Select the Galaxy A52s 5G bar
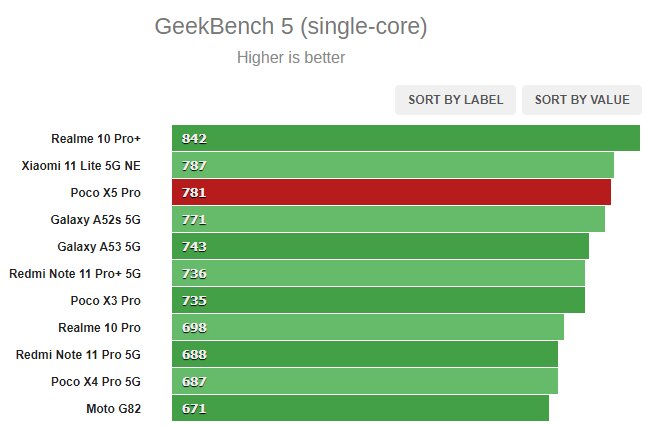The image size is (645, 426). pyautogui.click(x=388, y=219)
